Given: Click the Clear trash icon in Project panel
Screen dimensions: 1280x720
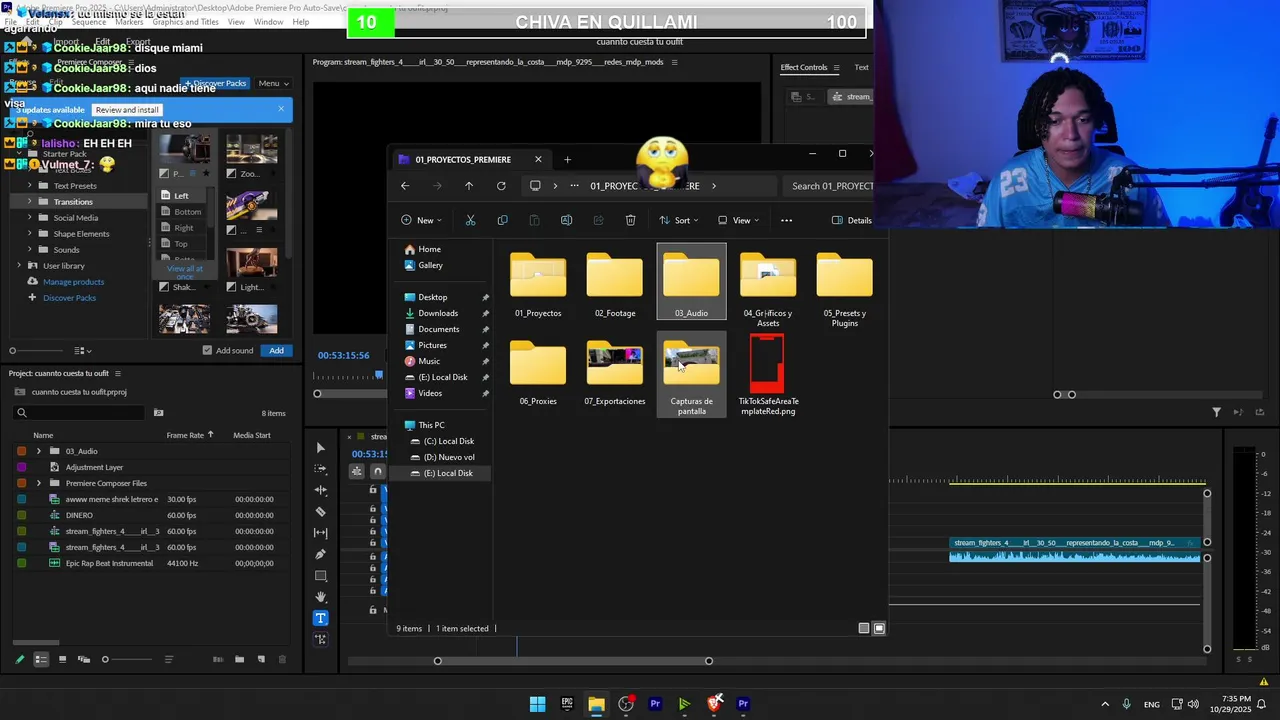Looking at the screenshot, I should [282, 659].
